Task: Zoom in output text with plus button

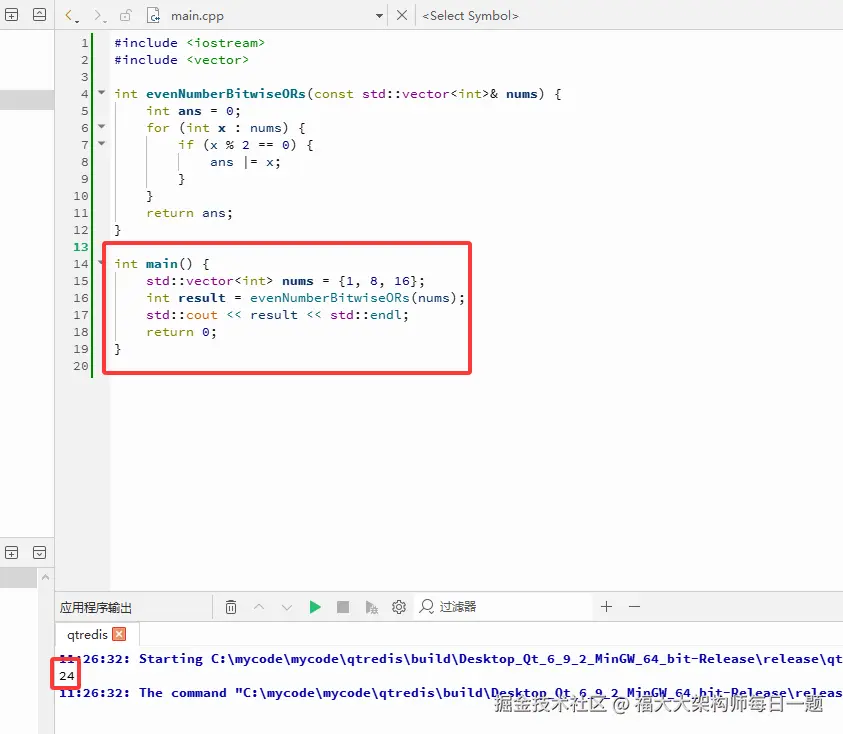Action: [606, 607]
